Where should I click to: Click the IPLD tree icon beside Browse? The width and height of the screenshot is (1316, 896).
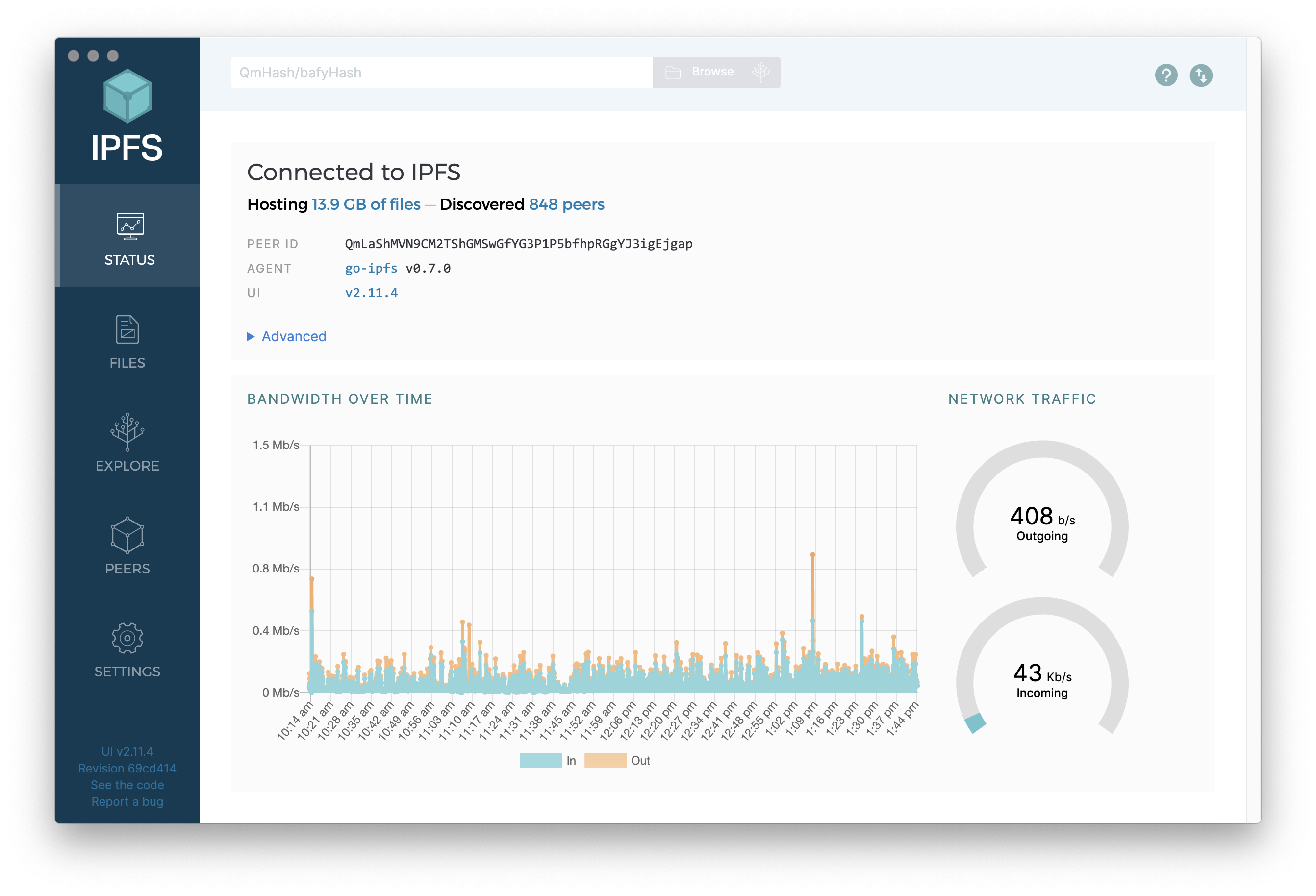[761, 72]
